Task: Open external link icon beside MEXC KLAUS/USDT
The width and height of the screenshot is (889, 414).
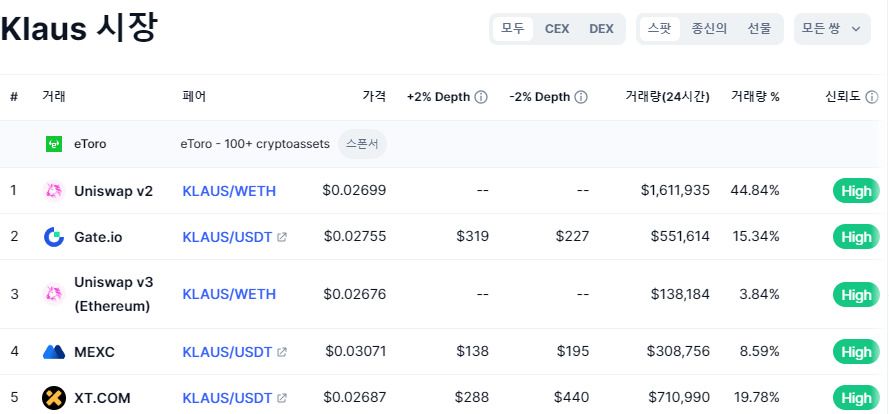Action: pos(282,352)
